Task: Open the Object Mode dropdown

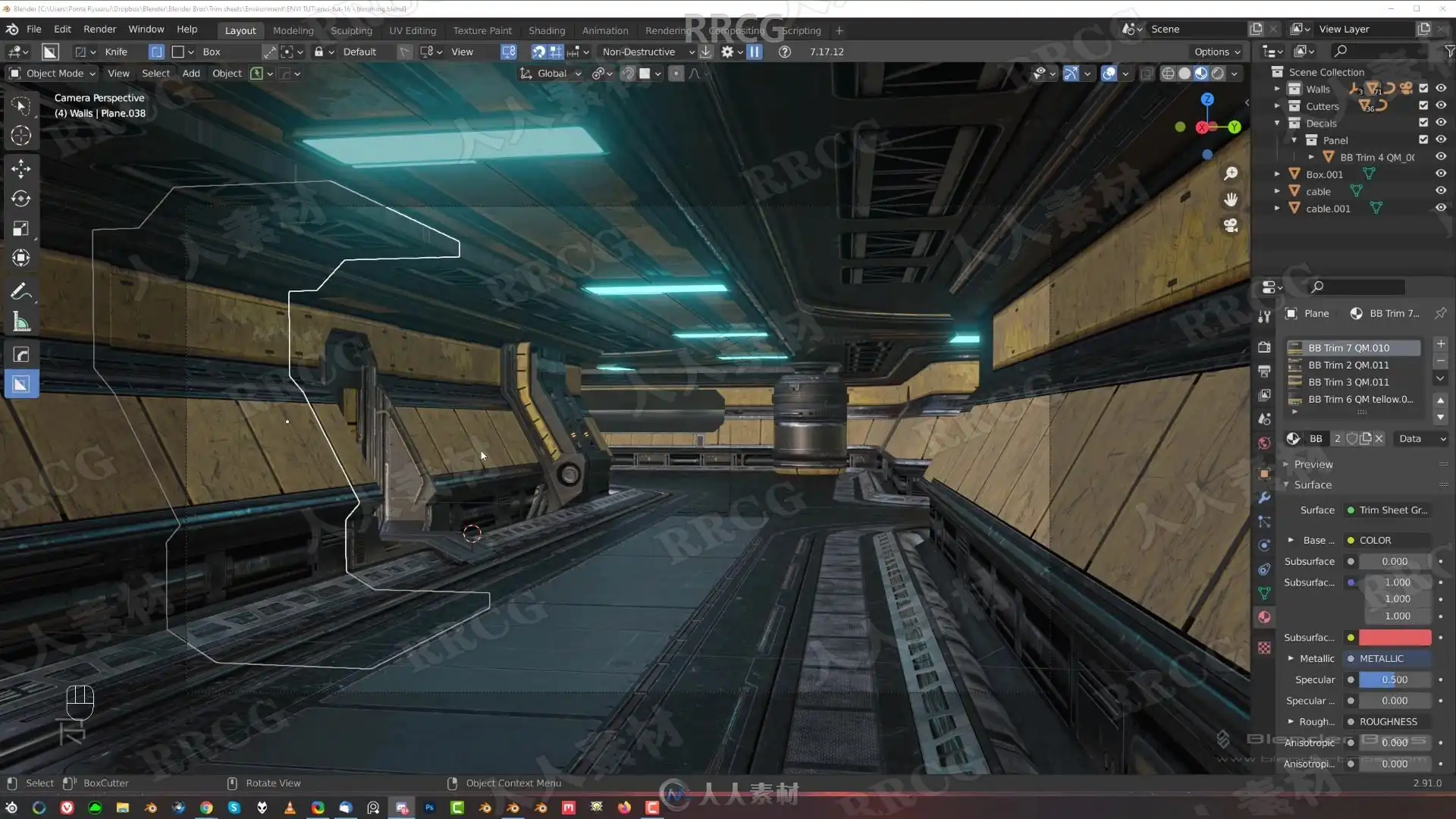Action: coord(52,74)
